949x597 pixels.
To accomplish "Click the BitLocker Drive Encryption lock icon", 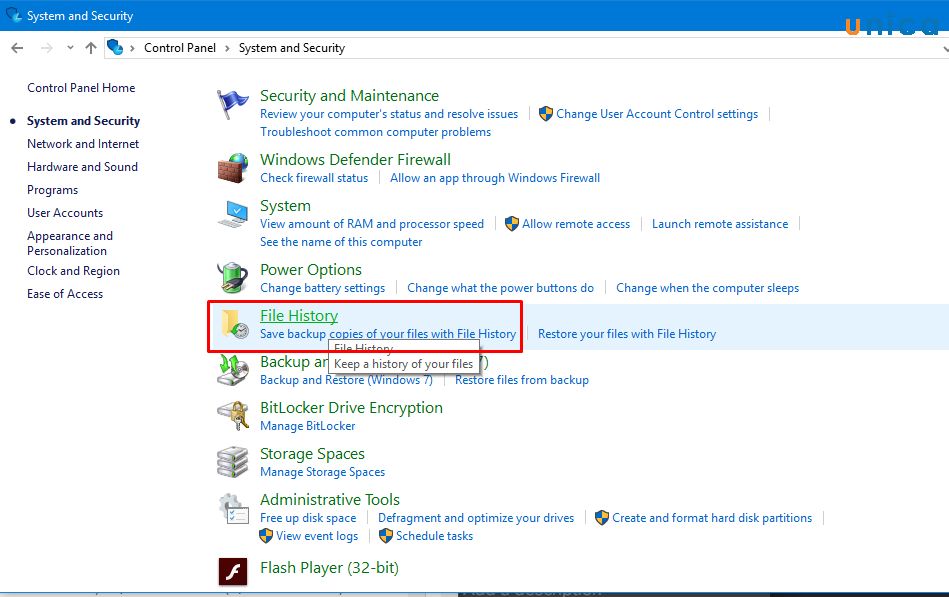I will click(x=233, y=415).
